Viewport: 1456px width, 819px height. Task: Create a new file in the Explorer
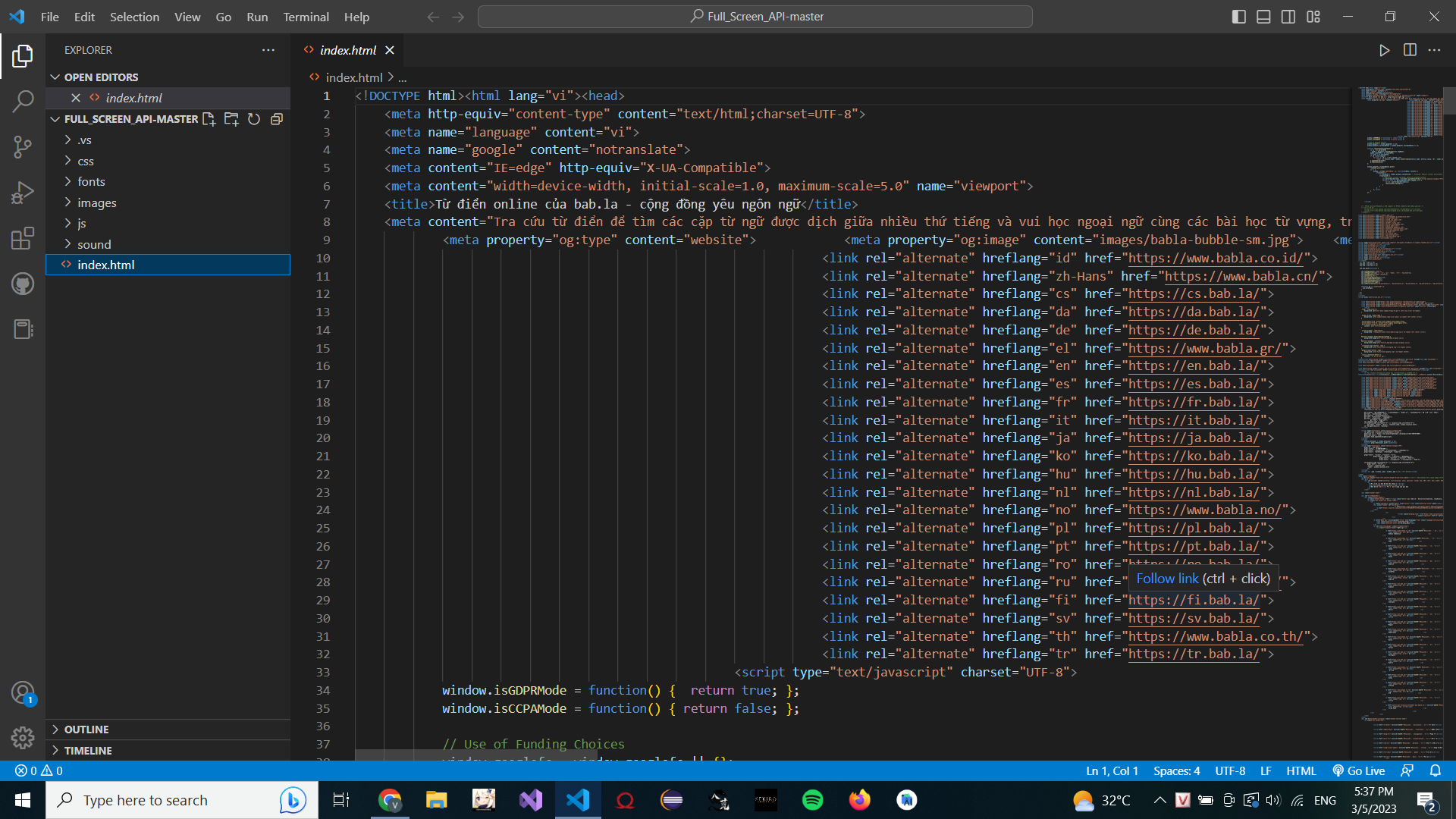pyautogui.click(x=209, y=119)
